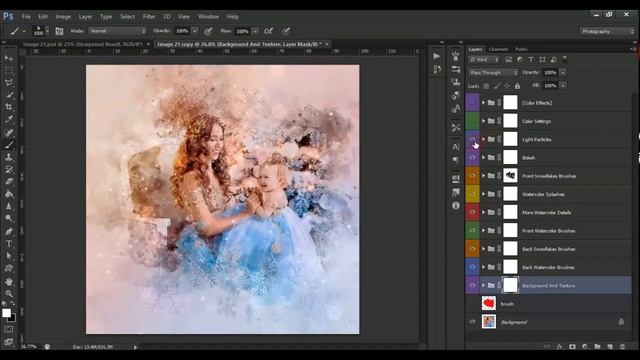Open the layer Opacity slider dropdown

click(563, 73)
